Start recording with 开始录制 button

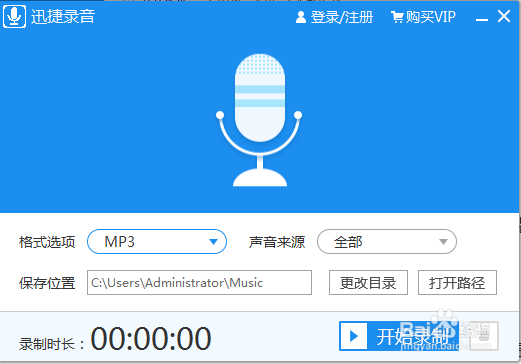(x=399, y=336)
